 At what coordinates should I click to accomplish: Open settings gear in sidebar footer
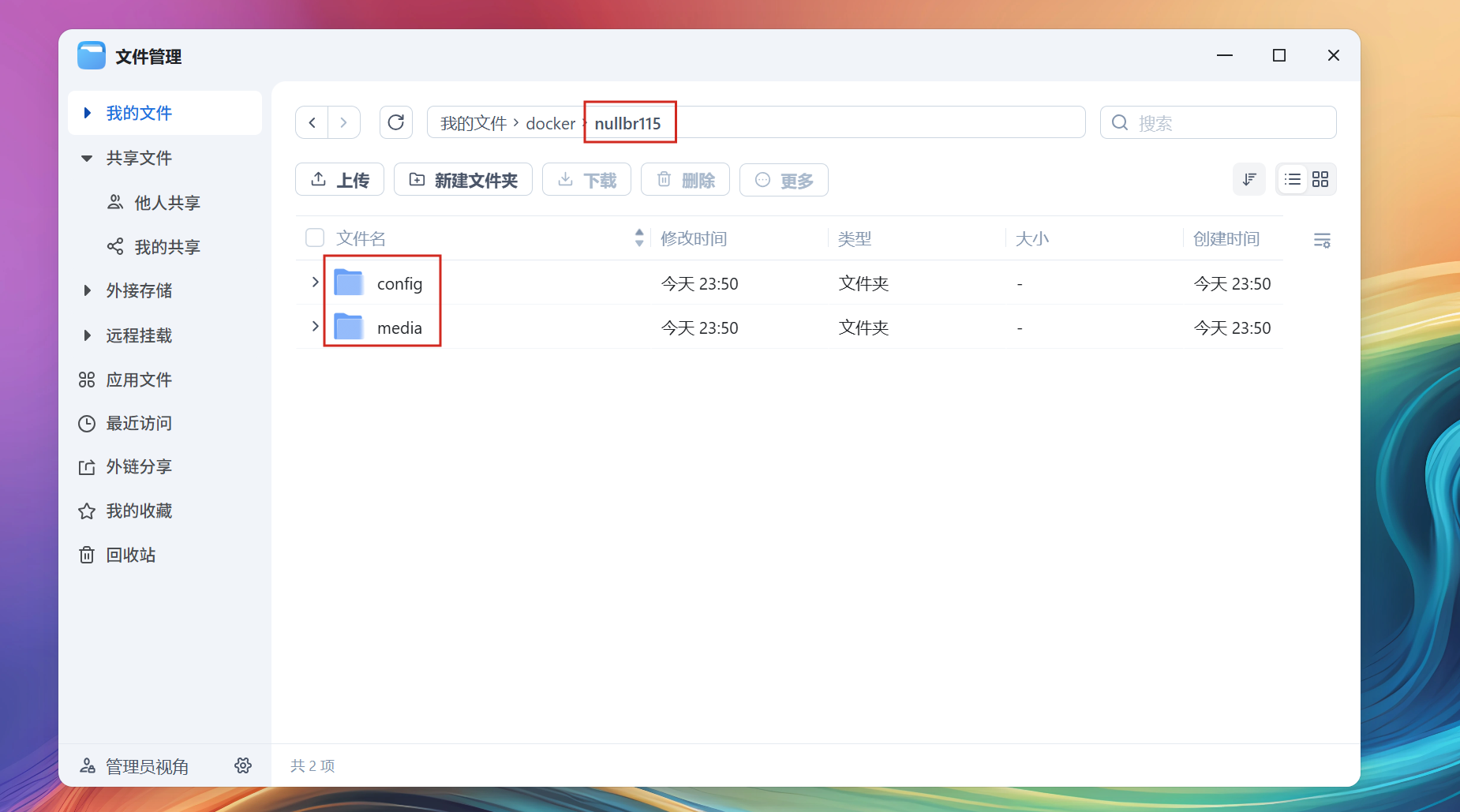(x=243, y=765)
